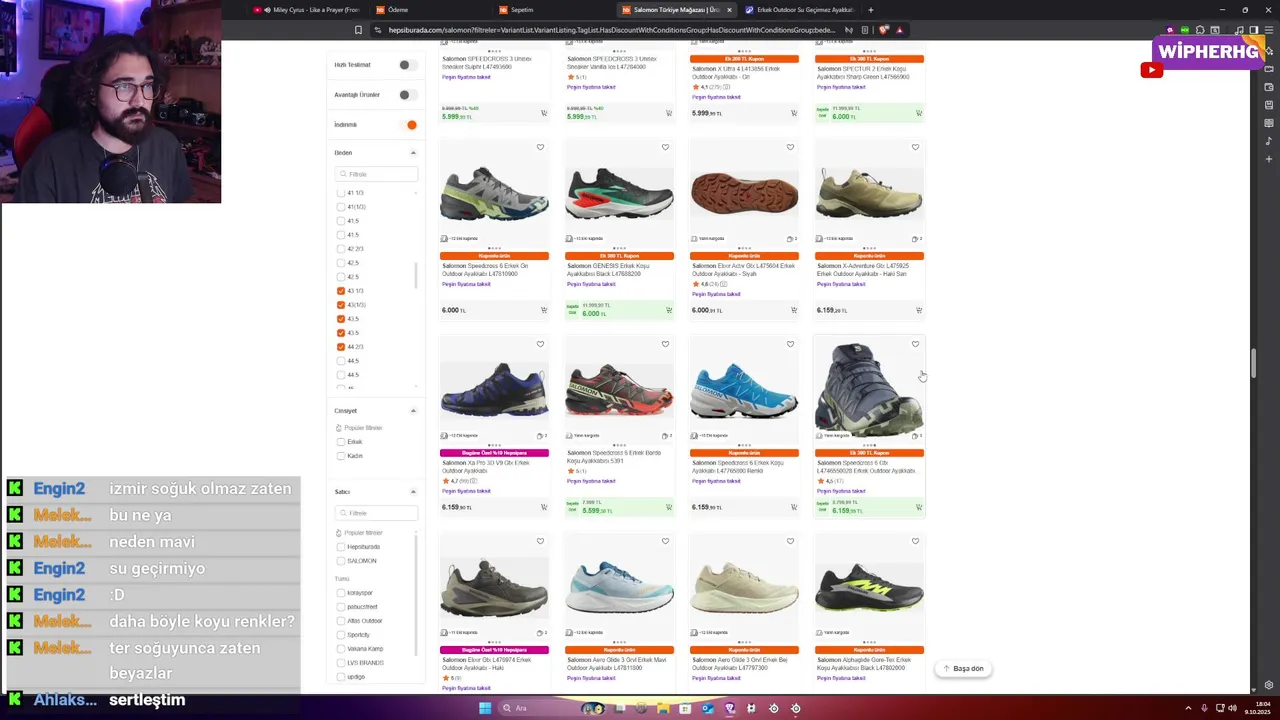Viewport: 1280px width, 720px height.
Task: Collapse the Satıcı filter section
Action: click(413, 492)
